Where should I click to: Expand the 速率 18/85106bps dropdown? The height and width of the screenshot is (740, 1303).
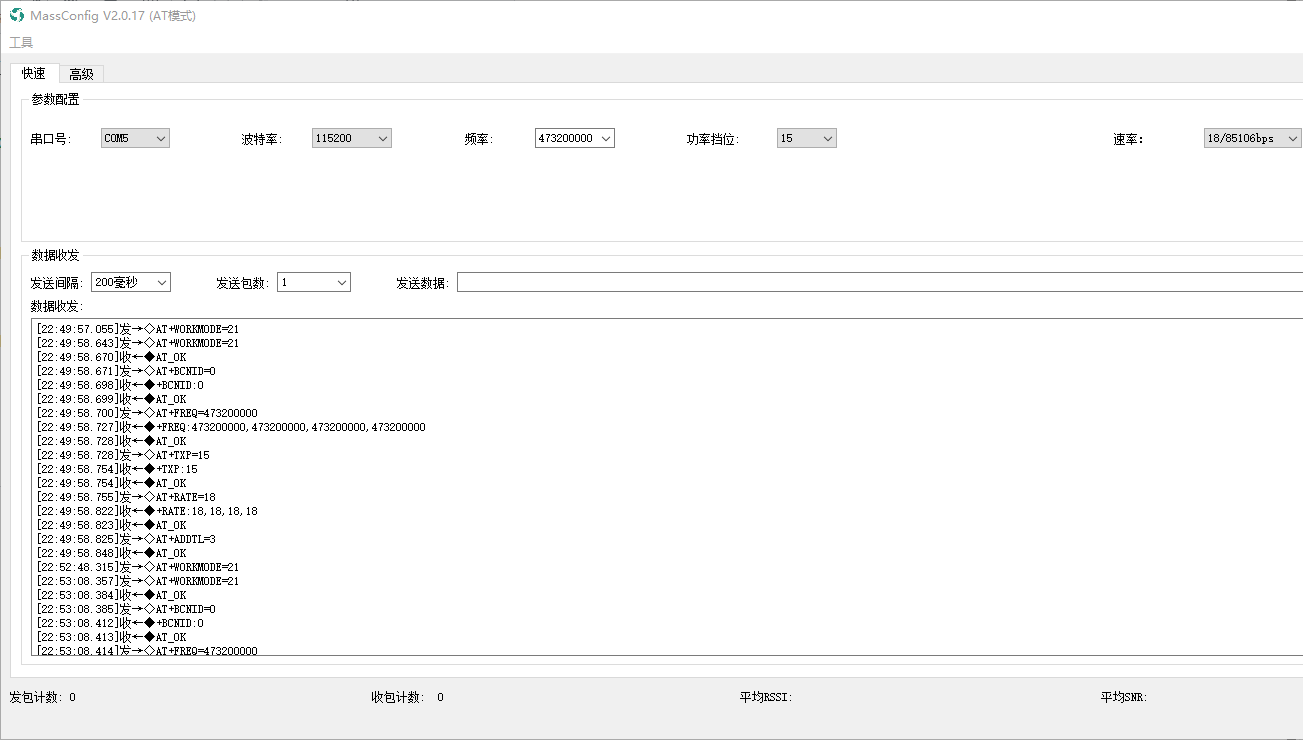[1253, 138]
